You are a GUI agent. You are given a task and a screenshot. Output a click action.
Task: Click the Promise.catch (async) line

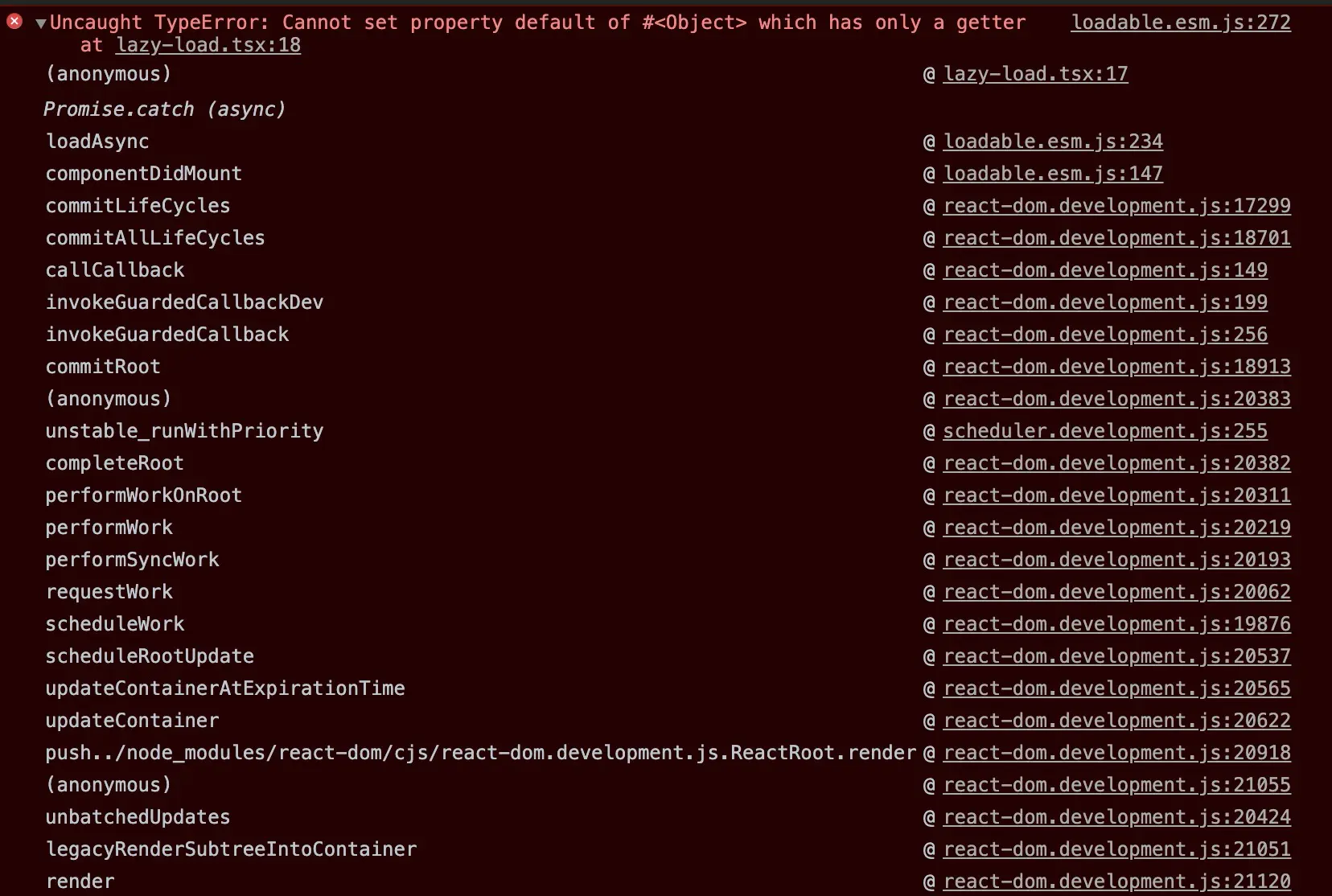(164, 109)
